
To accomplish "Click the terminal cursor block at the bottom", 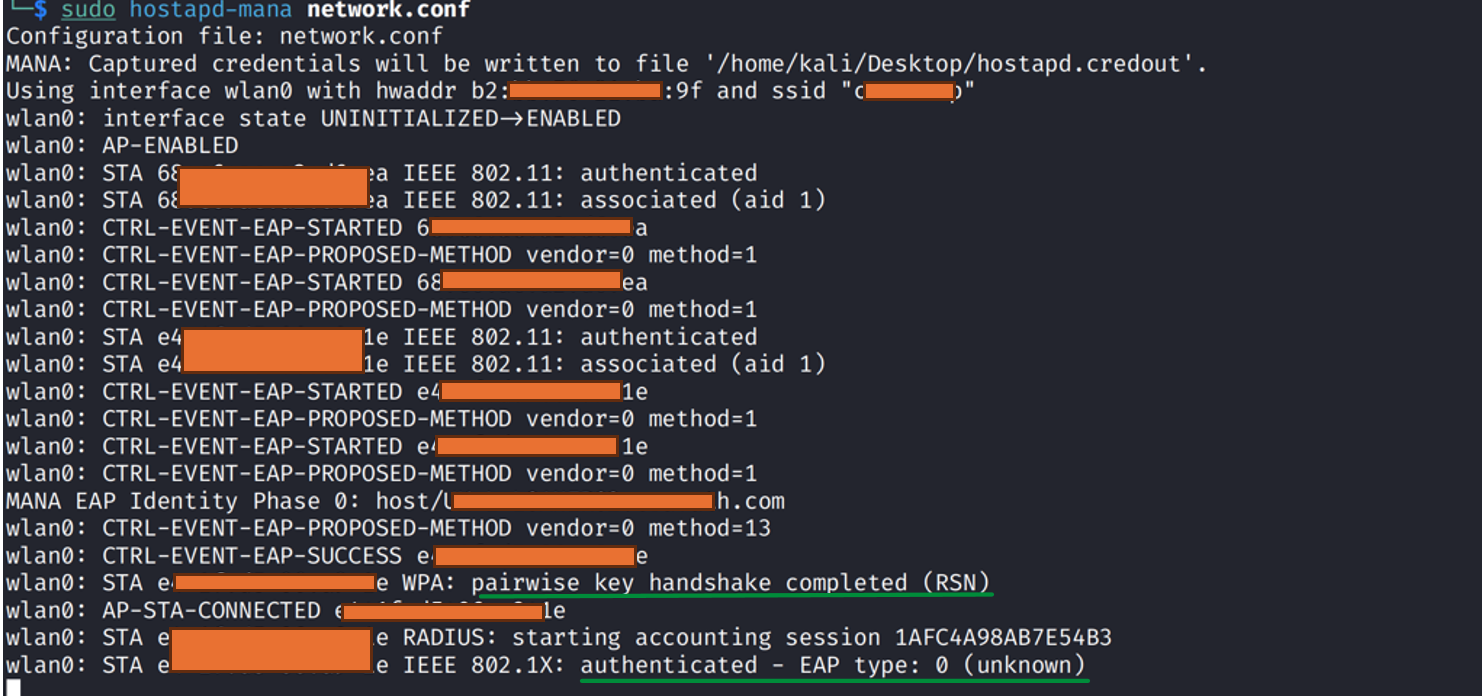I will pyautogui.click(x=12, y=687).
